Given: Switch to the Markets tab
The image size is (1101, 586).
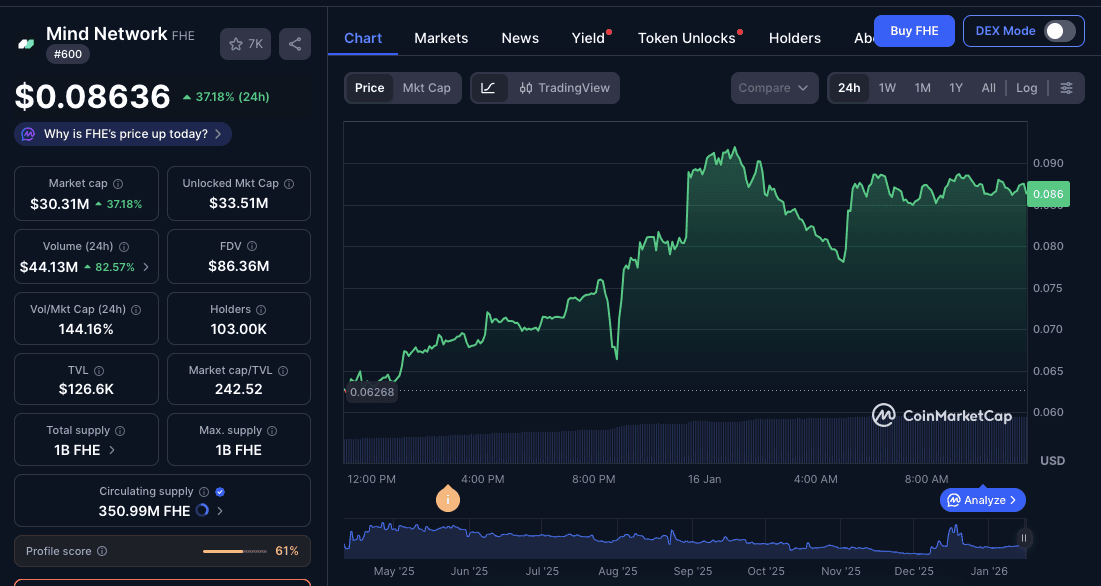Looking at the screenshot, I should coord(441,38).
